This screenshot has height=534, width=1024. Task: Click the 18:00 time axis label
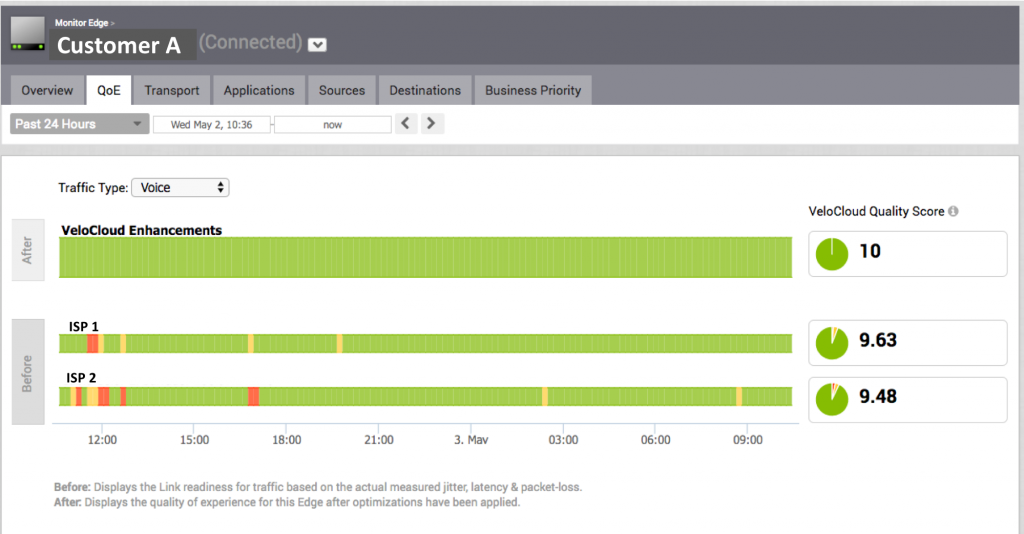(x=287, y=440)
